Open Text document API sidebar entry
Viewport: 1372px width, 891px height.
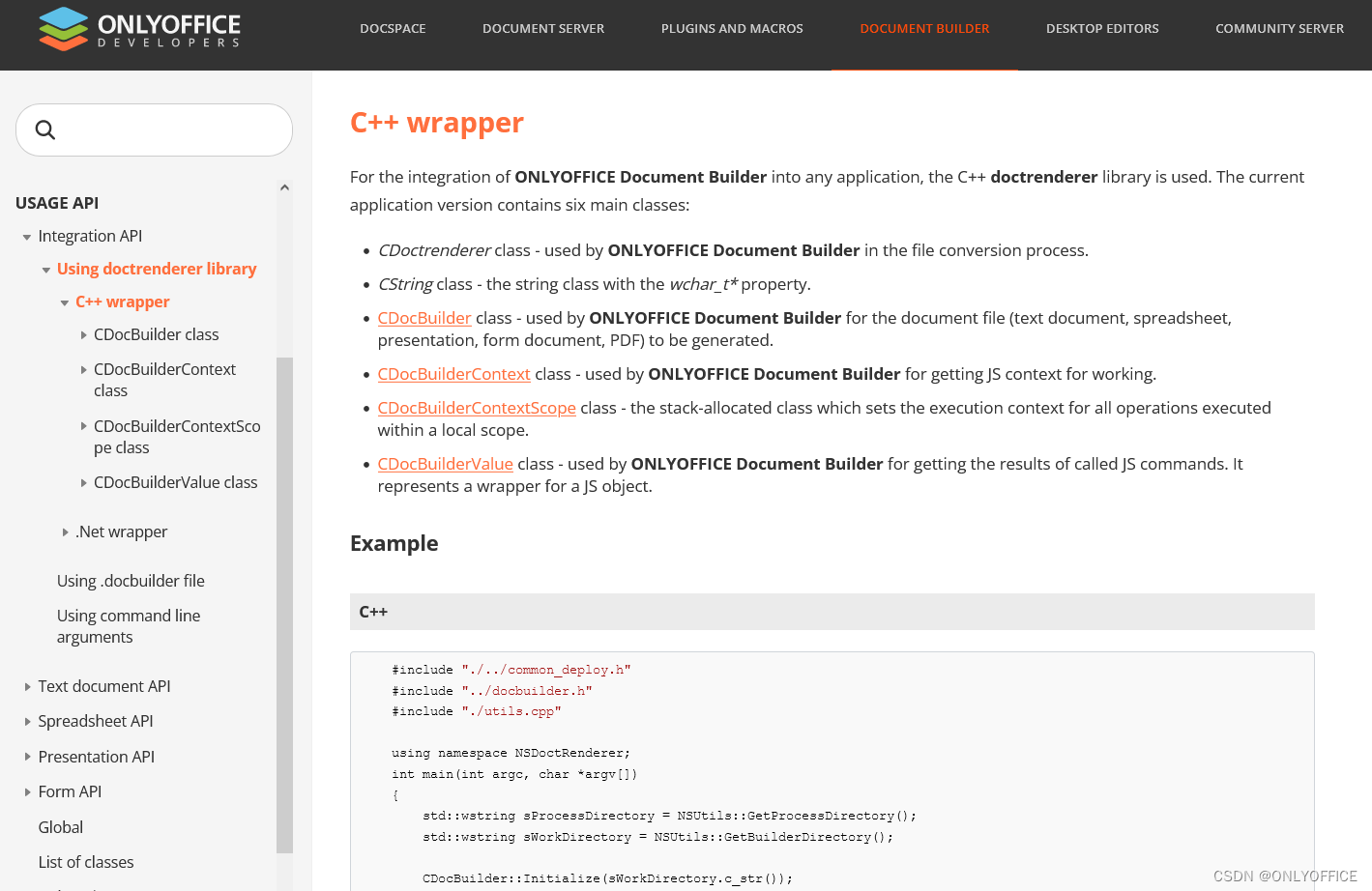tap(104, 686)
